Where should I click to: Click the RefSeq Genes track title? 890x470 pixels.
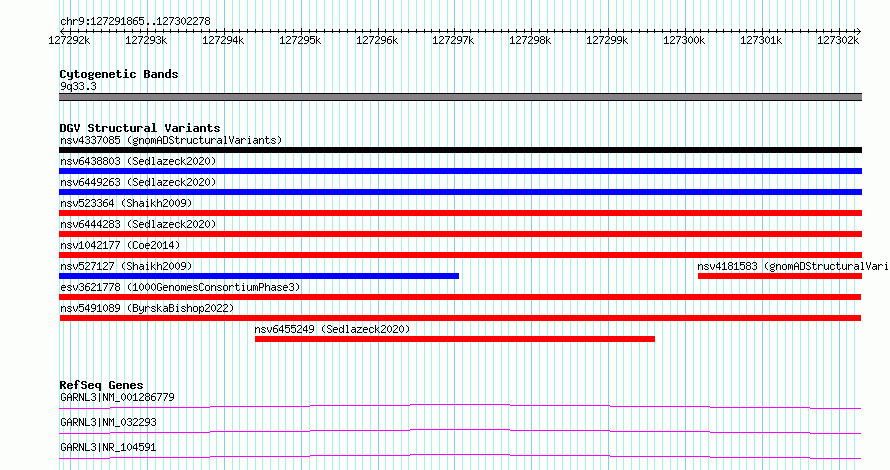[101, 385]
